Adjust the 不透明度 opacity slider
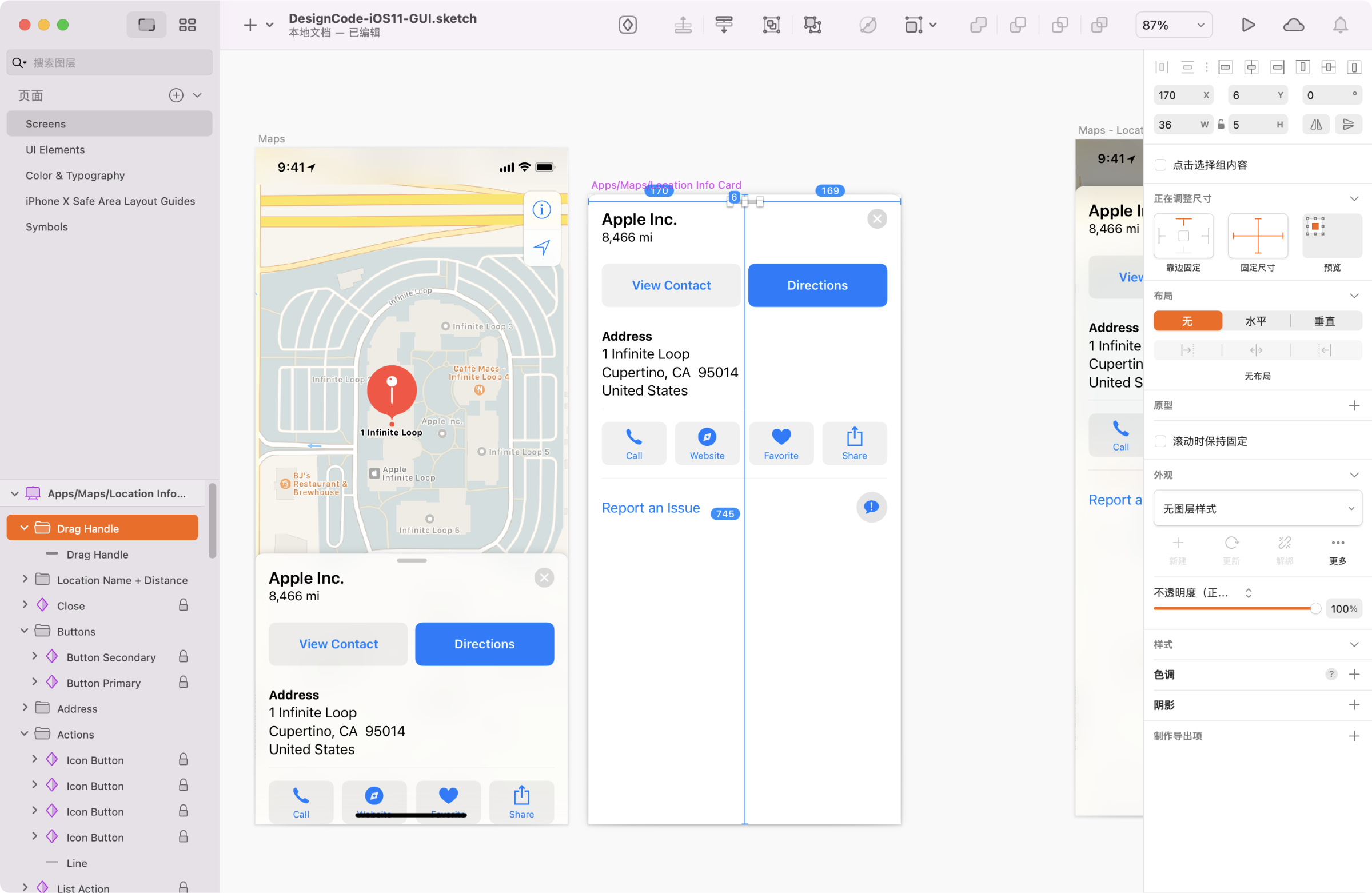The height and width of the screenshot is (893, 1372). 1237,608
